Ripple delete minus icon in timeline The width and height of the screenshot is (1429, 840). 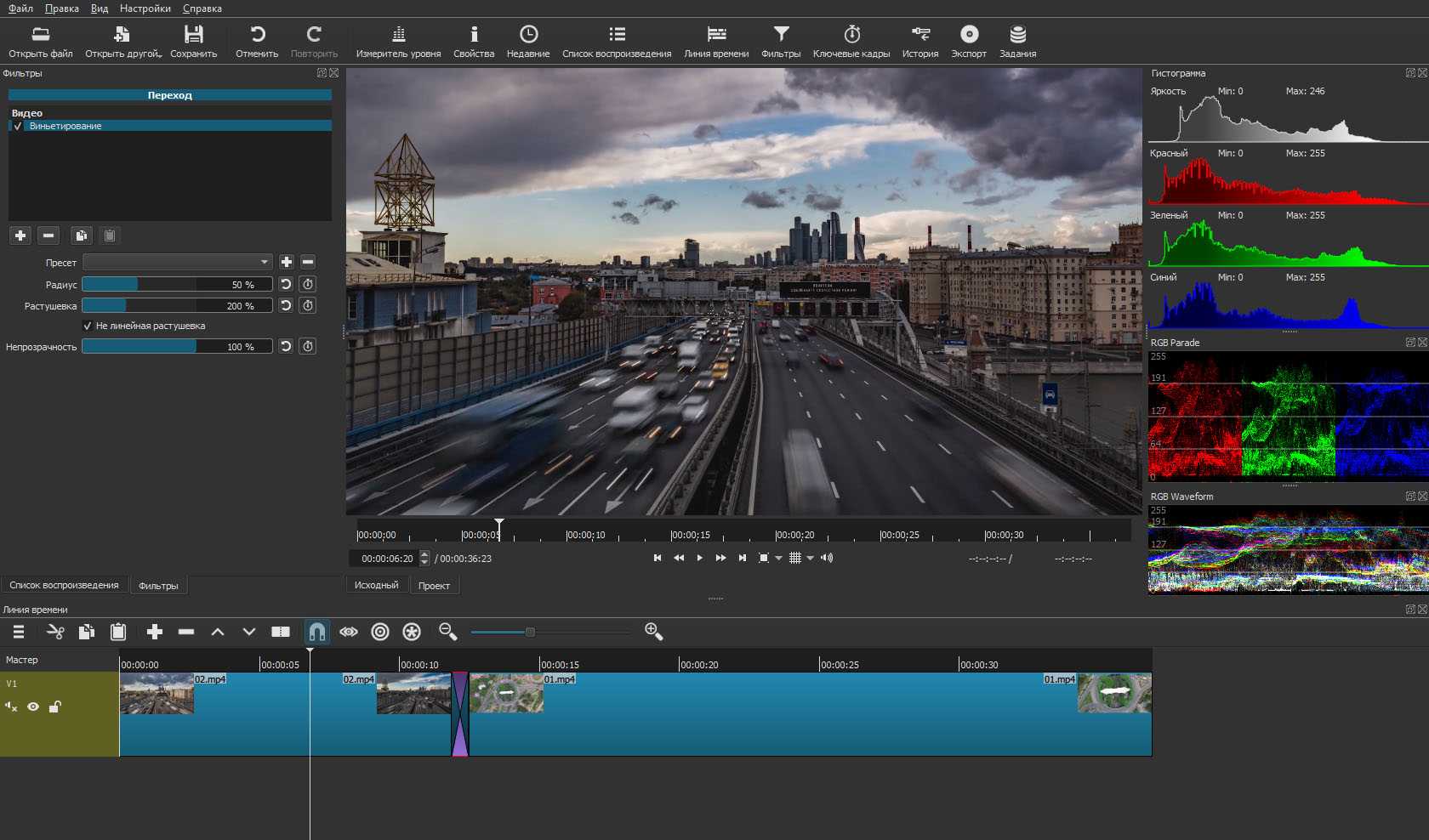186,632
